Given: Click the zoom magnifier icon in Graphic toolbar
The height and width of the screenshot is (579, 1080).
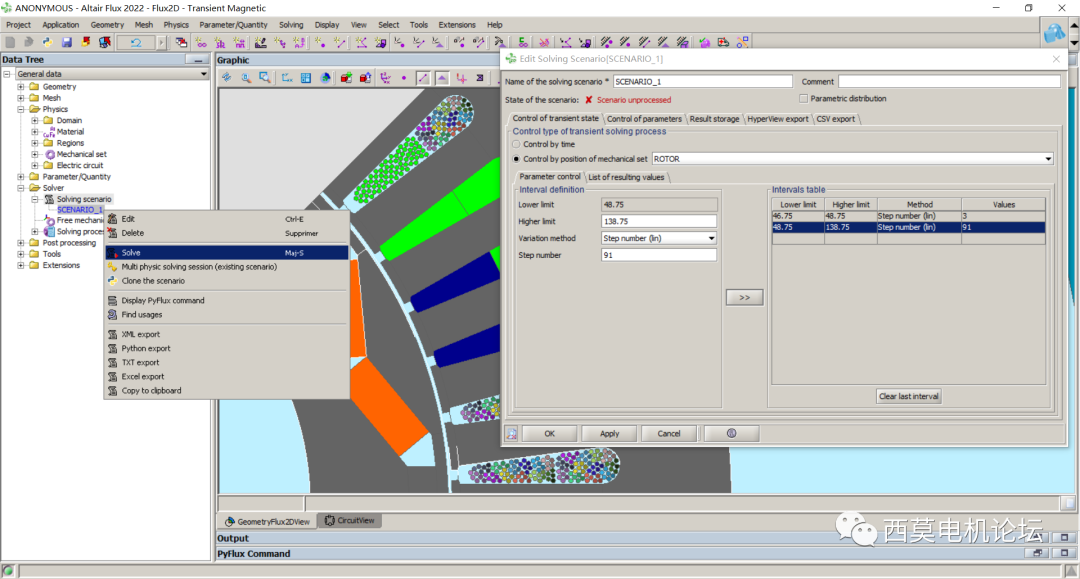Looking at the screenshot, I should 246,78.
